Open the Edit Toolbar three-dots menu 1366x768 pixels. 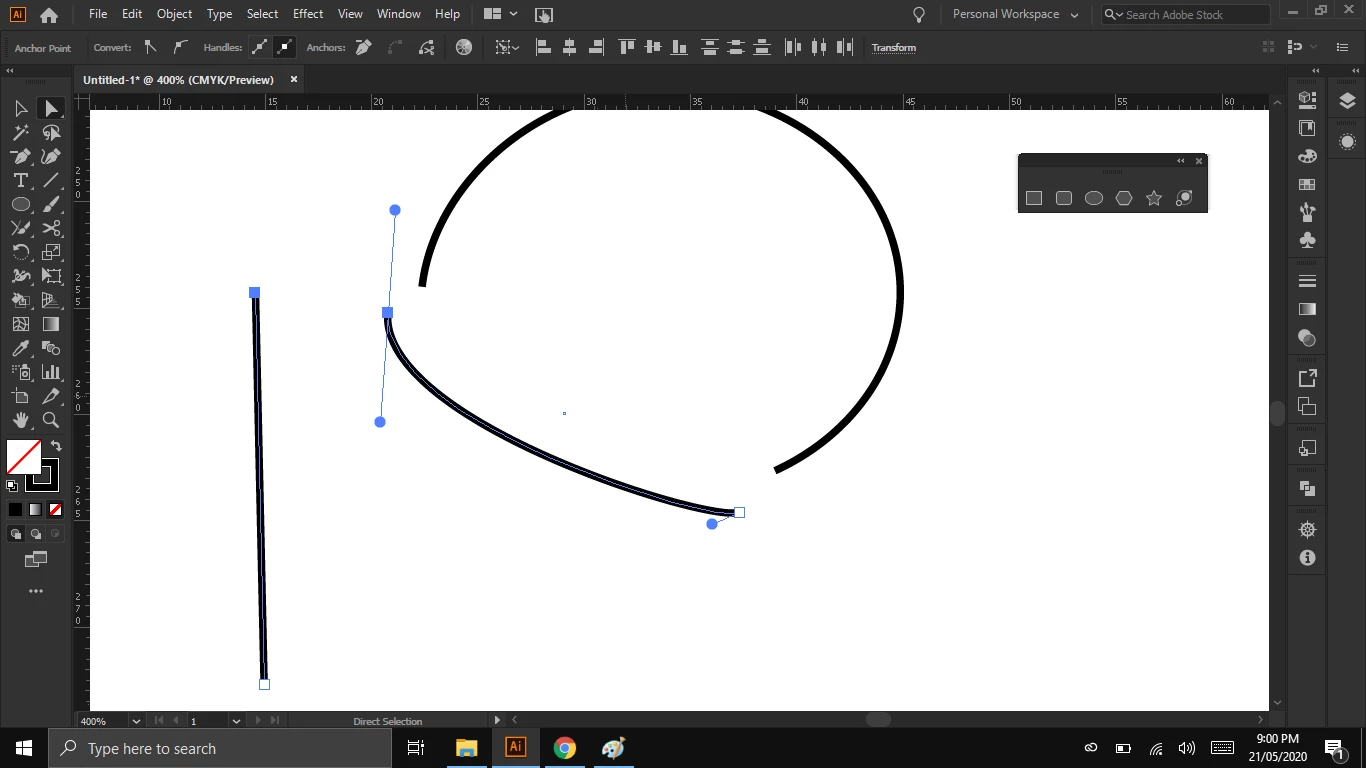pos(36,591)
